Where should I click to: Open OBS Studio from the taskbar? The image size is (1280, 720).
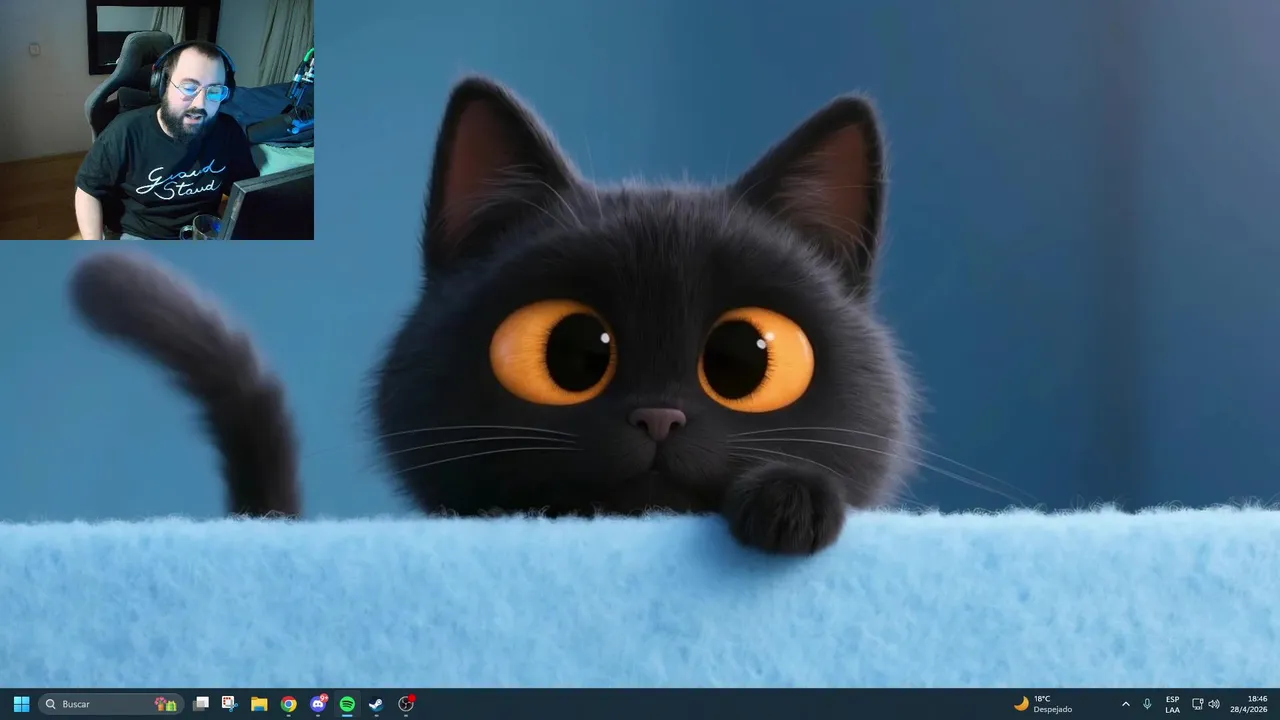click(406, 704)
